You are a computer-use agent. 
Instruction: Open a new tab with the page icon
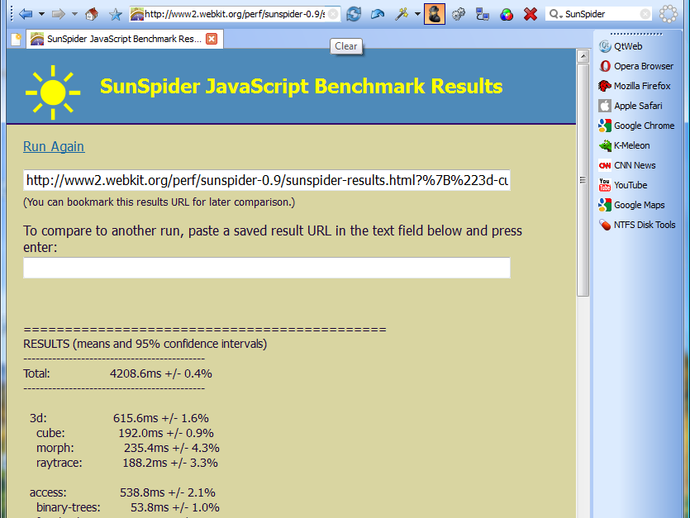coord(16,40)
